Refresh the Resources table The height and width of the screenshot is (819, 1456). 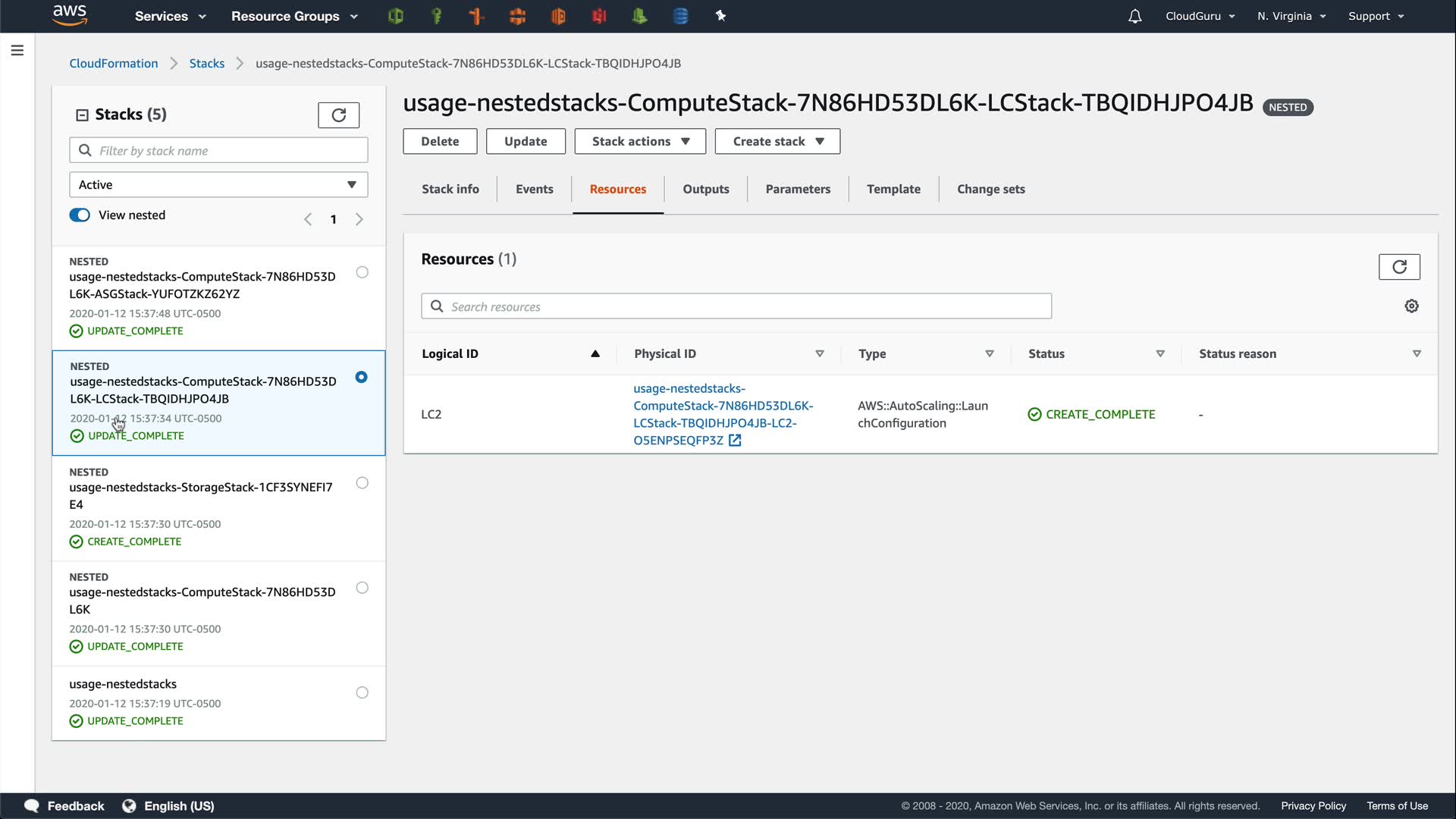(x=1398, y=267)
